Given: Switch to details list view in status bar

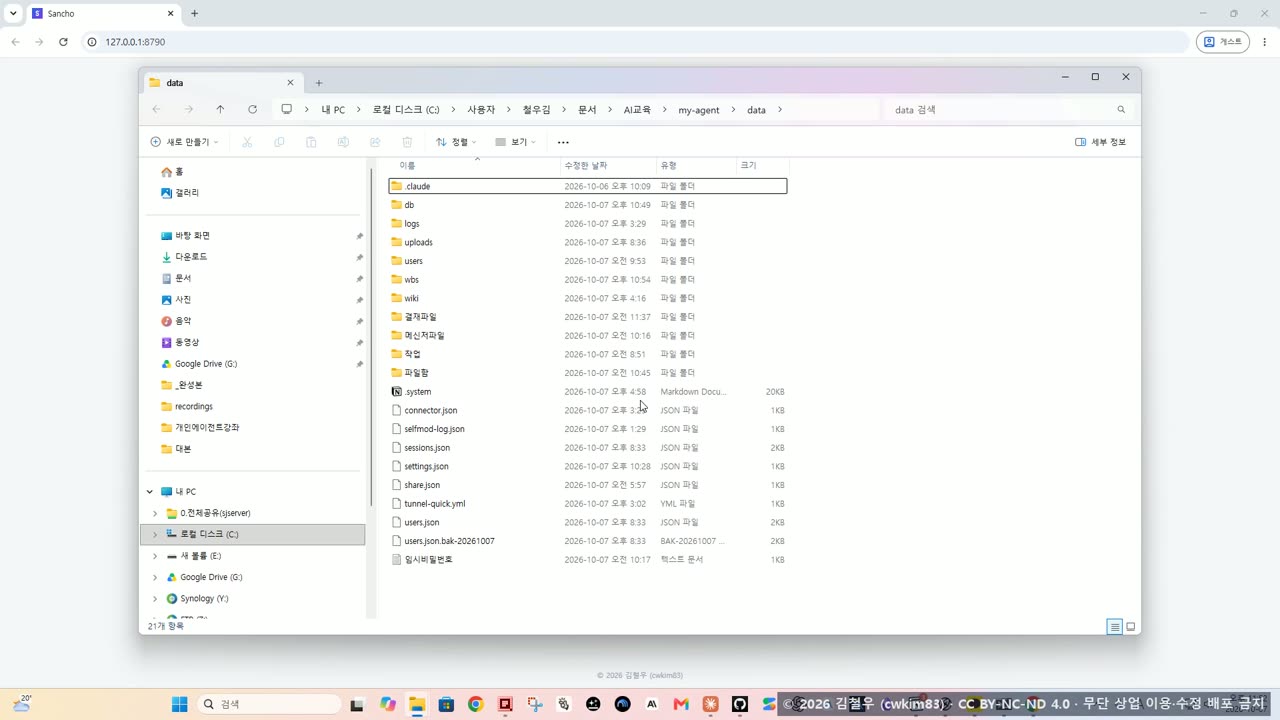Looking at the screenshot, I should tap(1114, 627).
